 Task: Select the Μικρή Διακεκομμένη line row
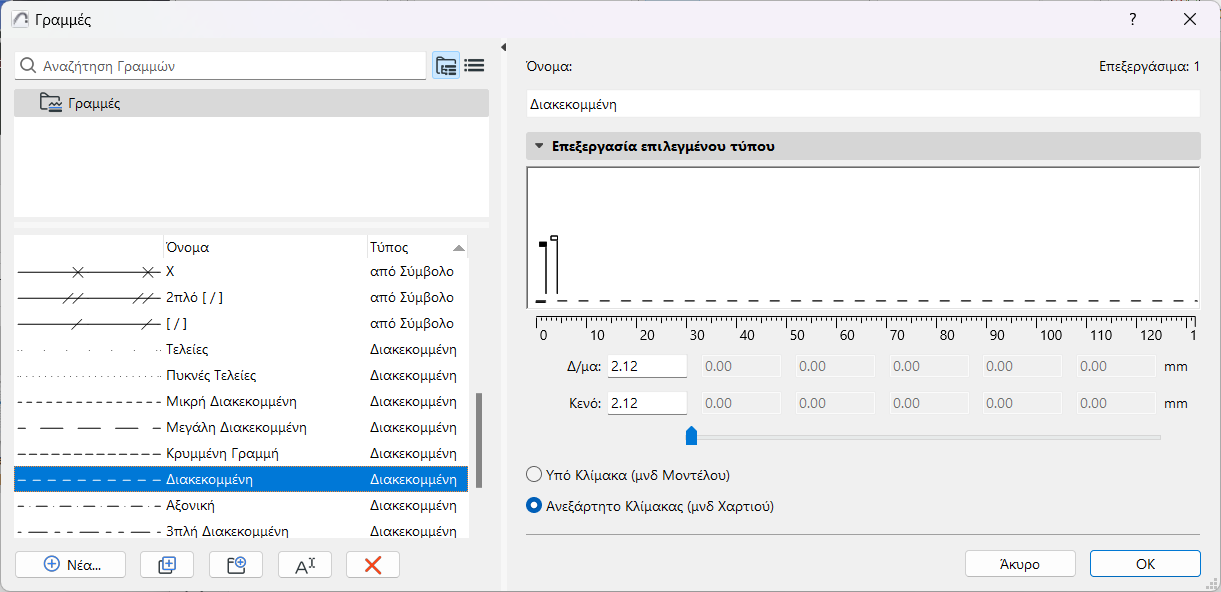[x=241, y=402]
